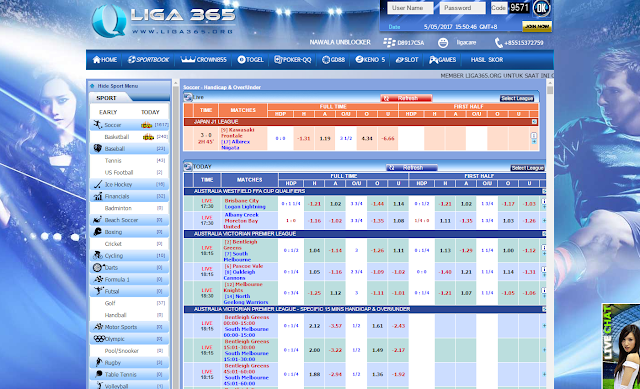Click the Rugby icon in sidebar
640x389 pixels.
98,362
